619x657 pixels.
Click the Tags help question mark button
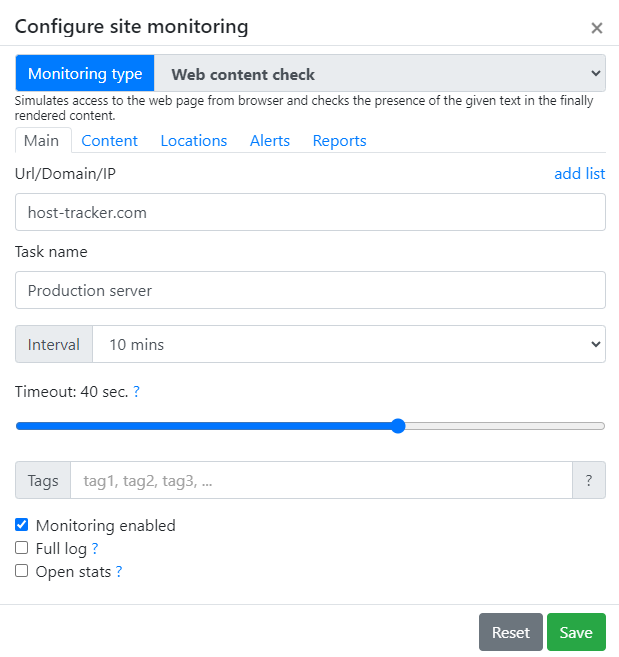(x=589, y=480)
